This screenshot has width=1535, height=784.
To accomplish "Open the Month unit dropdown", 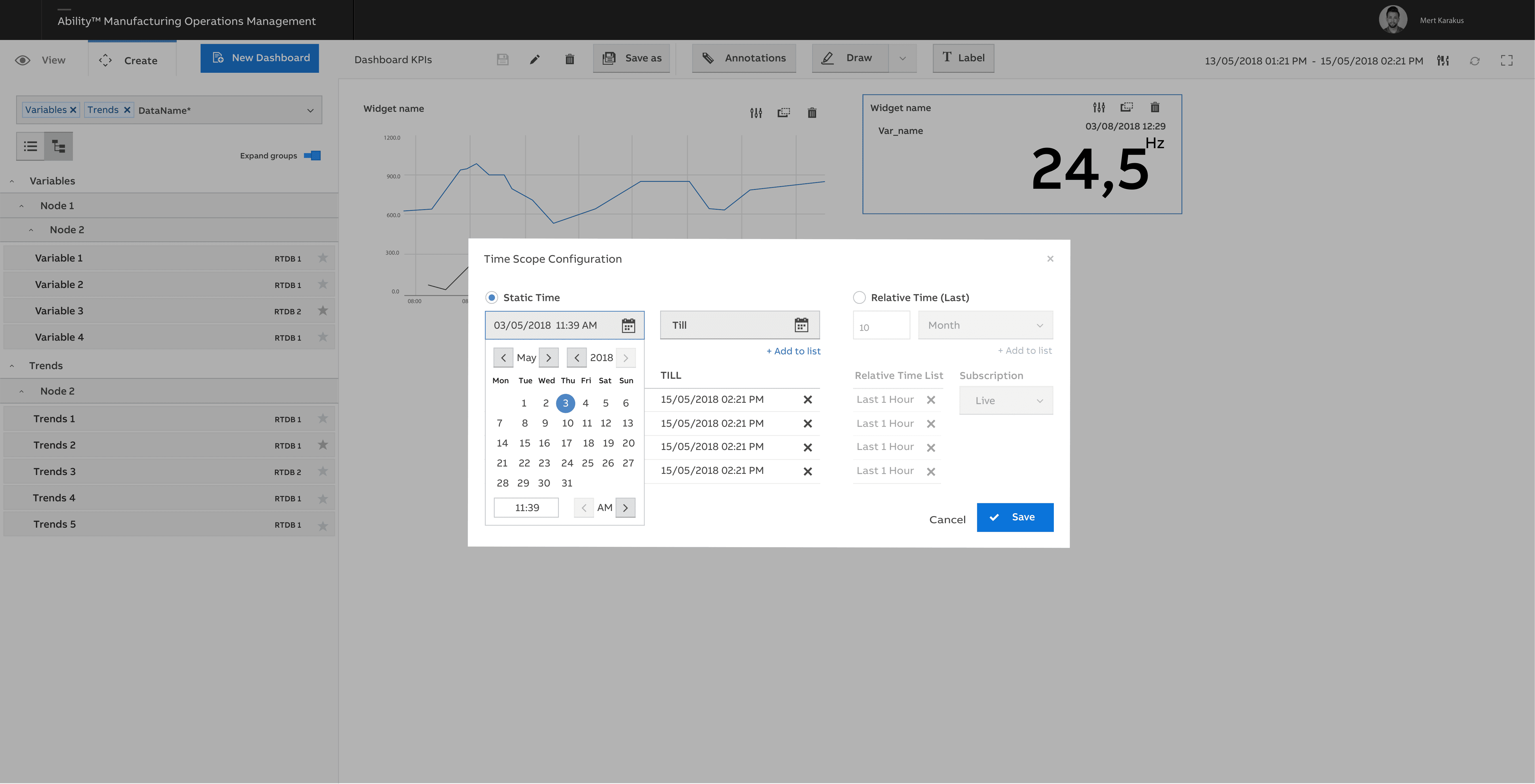I will click(985, 325).
